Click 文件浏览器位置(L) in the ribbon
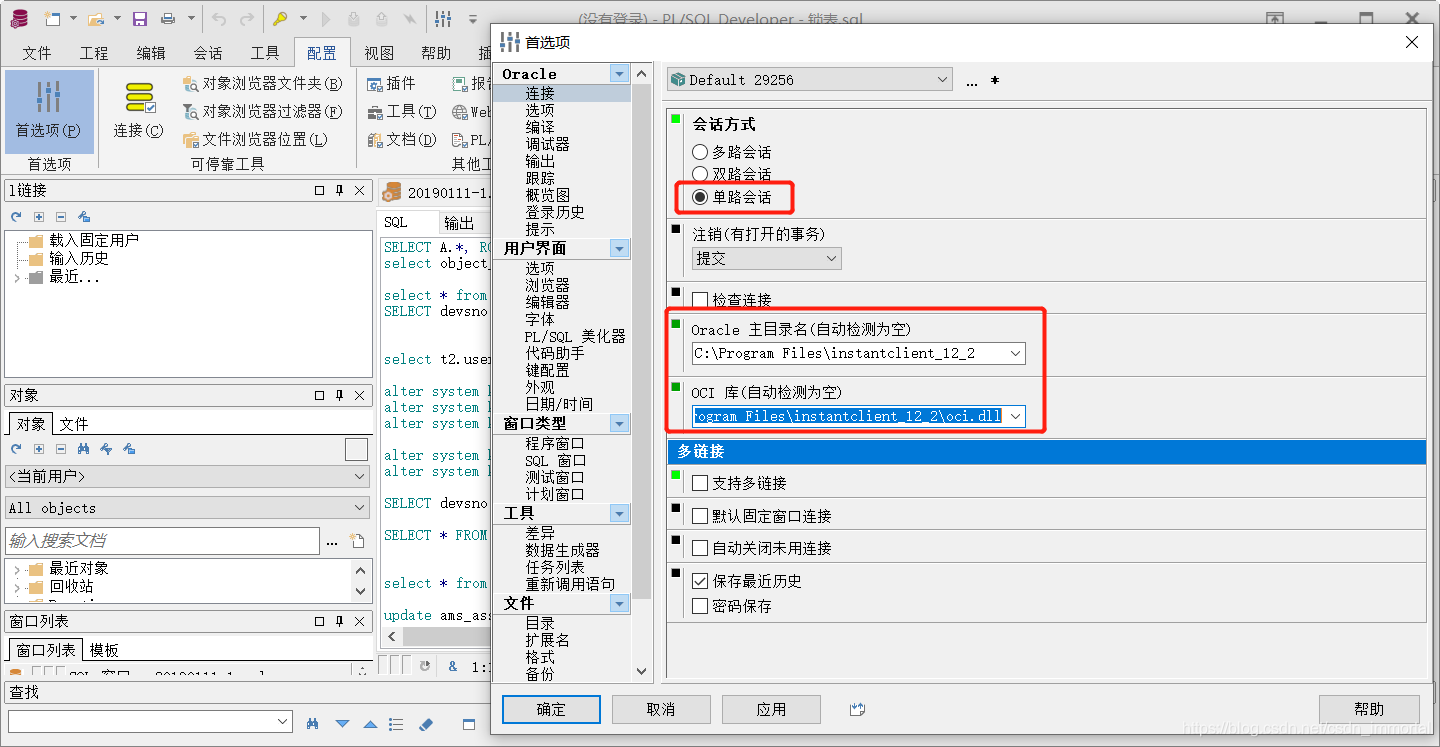The image size is (1440, 747). click(256, 140)
